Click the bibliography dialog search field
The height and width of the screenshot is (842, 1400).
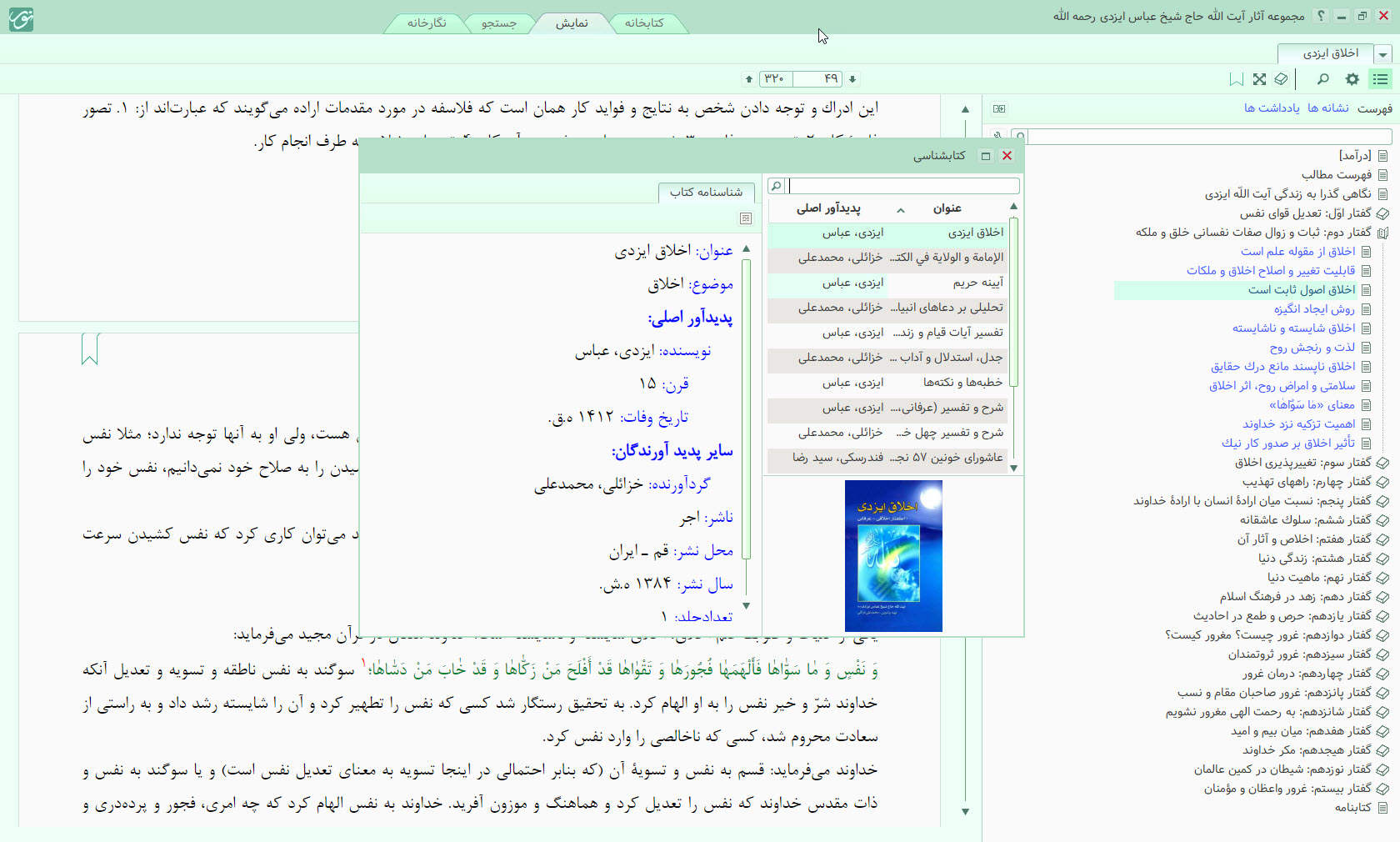[x=903, y=186]
